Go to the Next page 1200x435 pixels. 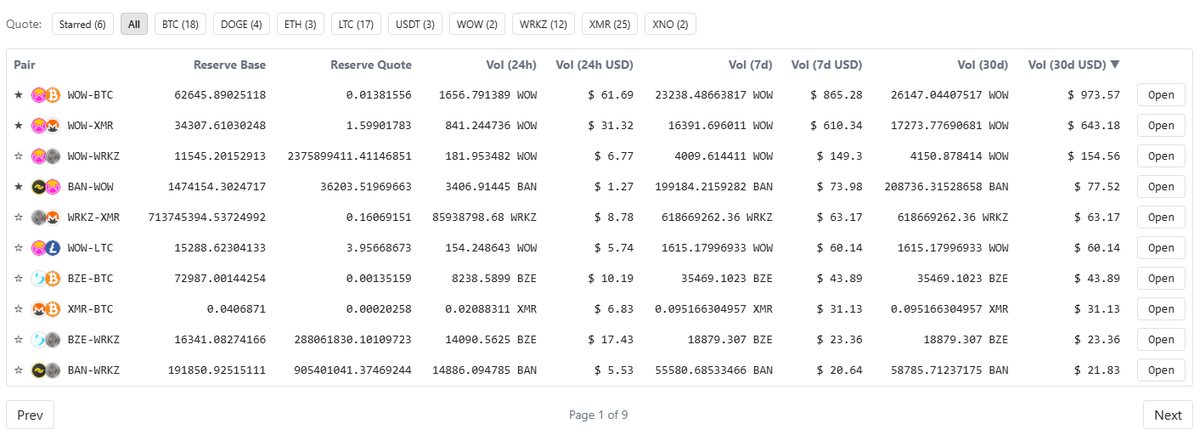click(1167, 415)
